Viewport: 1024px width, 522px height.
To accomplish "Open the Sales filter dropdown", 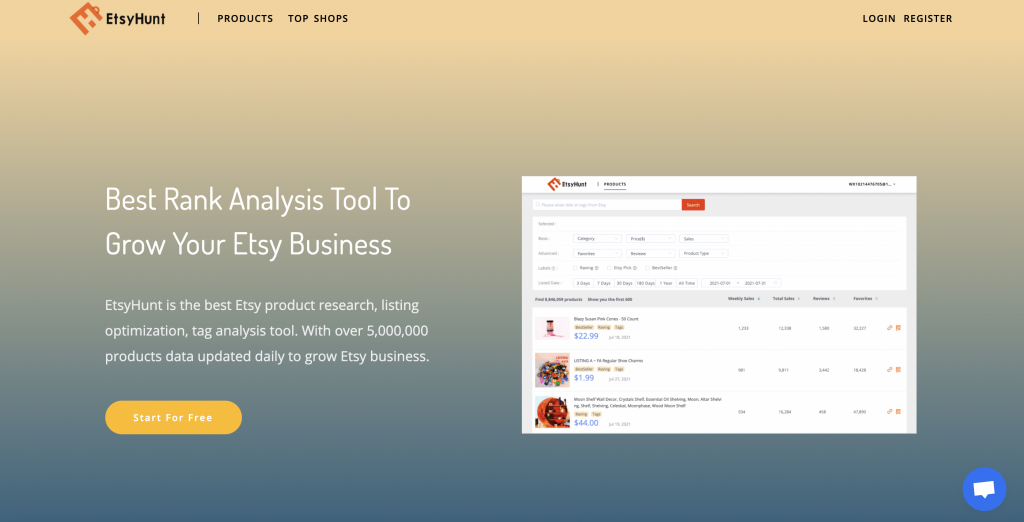I will pos(703,238).
